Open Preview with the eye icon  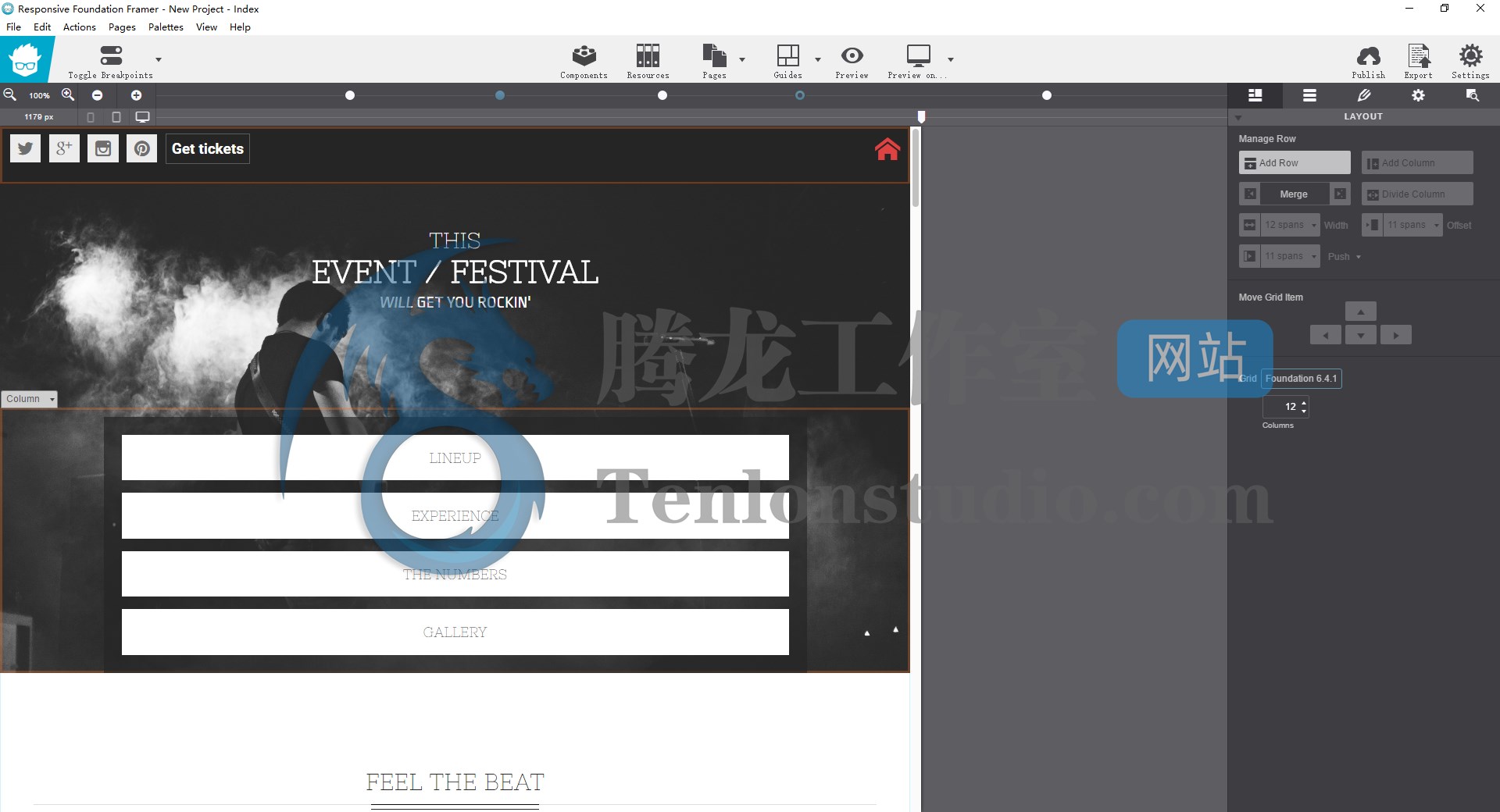[x=852, y=61]
